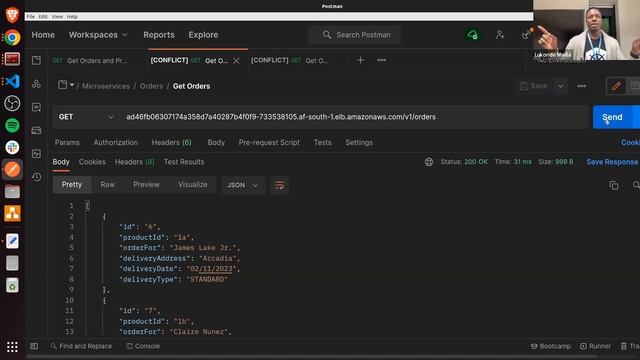Open APIs sidebar icon
This screenshot has height=360, width=640.
(x=36, y=84)
